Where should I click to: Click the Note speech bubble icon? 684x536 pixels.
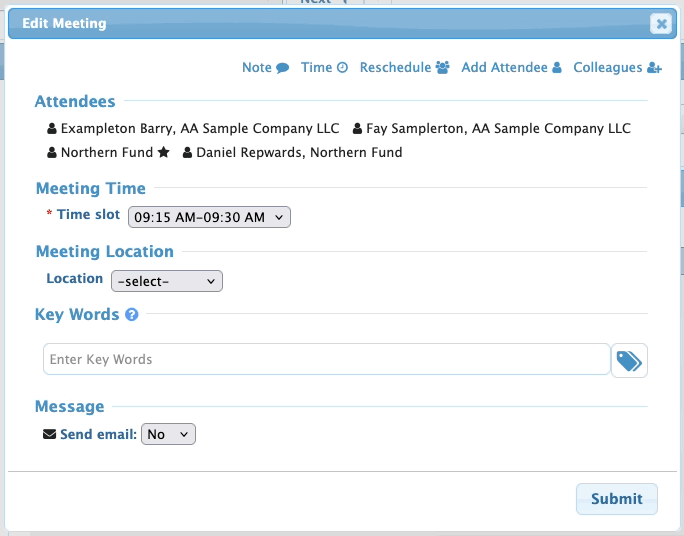(283, 68)
